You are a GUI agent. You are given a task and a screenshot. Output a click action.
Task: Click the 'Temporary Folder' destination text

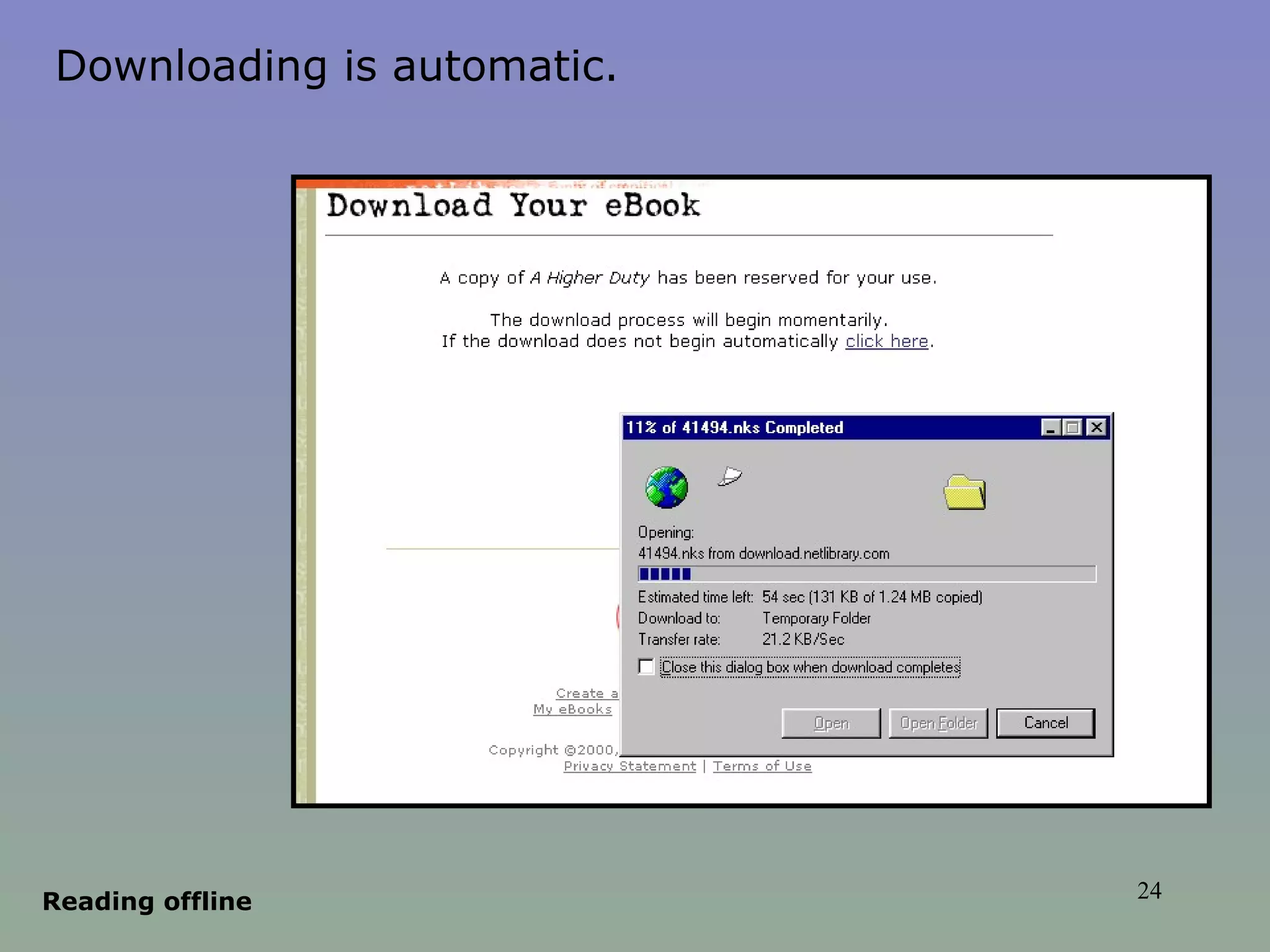(x=816, y=618)
